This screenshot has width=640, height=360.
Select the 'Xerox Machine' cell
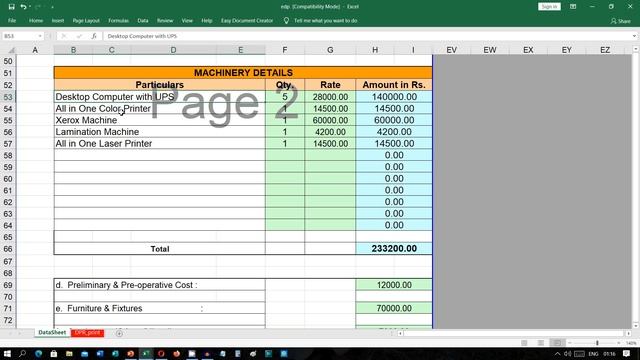pyautogui.click(x=159, y=120)
